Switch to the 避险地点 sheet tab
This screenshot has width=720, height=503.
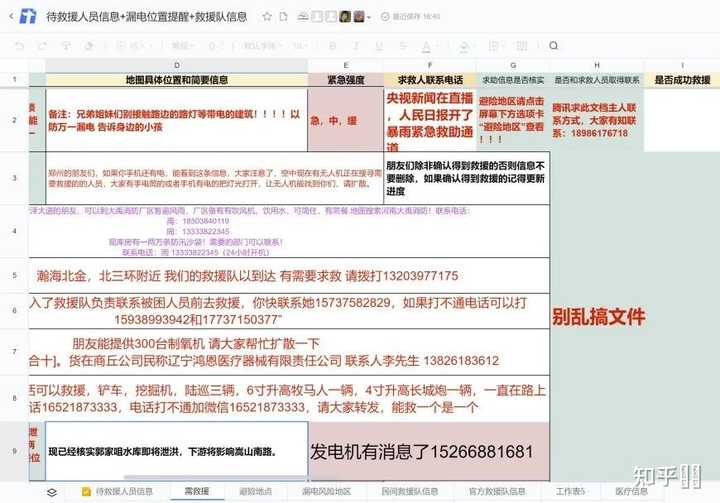pos(256,492)
